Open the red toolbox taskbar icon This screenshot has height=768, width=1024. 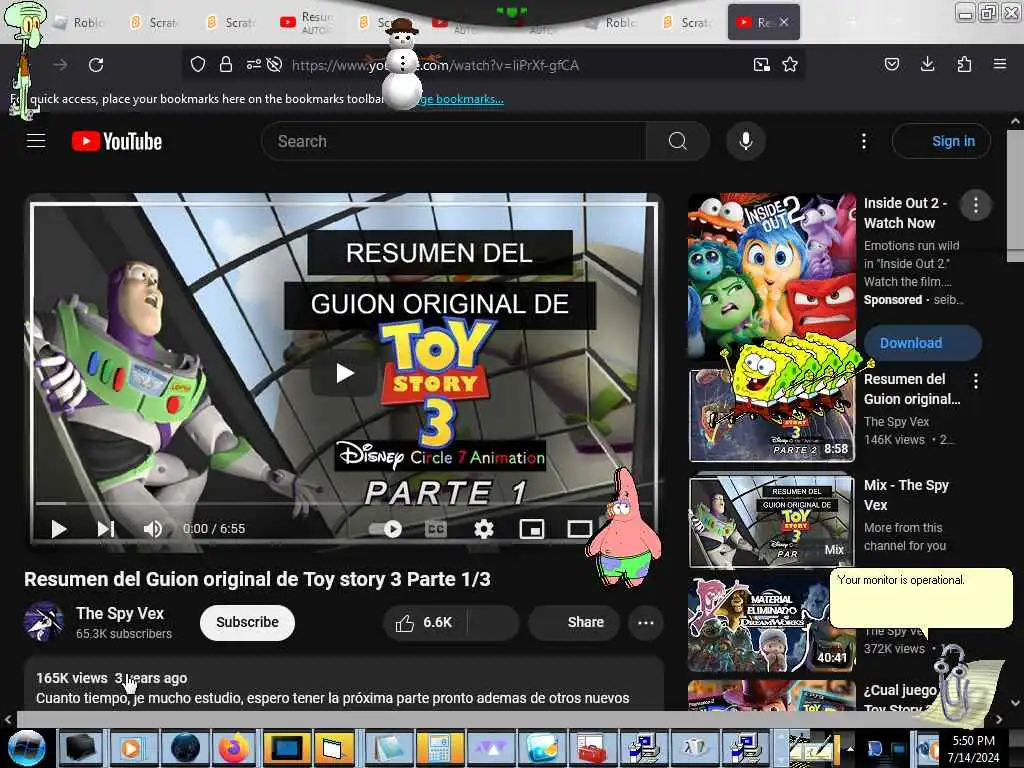pyautogui.click(x=592, y=748)
